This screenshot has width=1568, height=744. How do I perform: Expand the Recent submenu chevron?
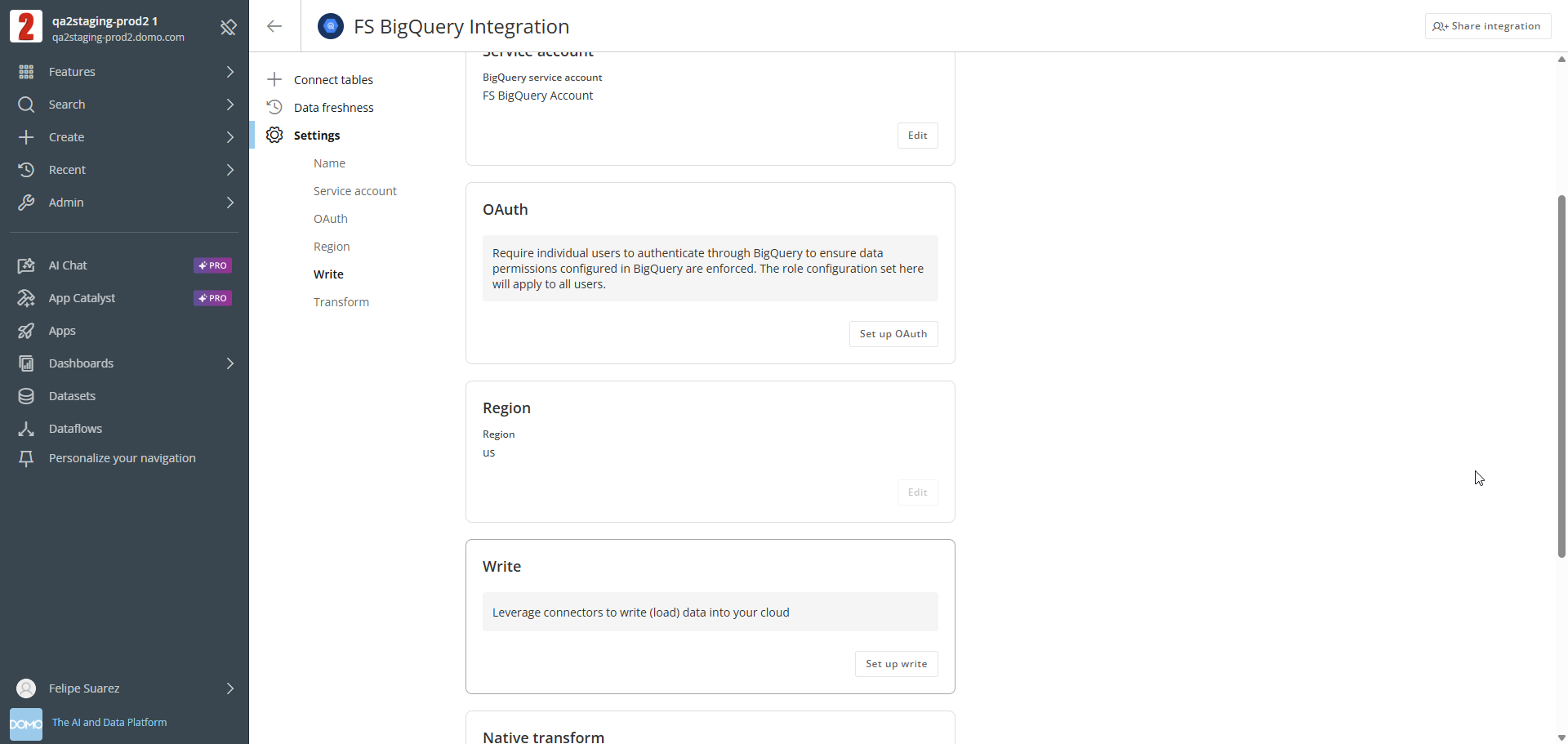[230, 170]
